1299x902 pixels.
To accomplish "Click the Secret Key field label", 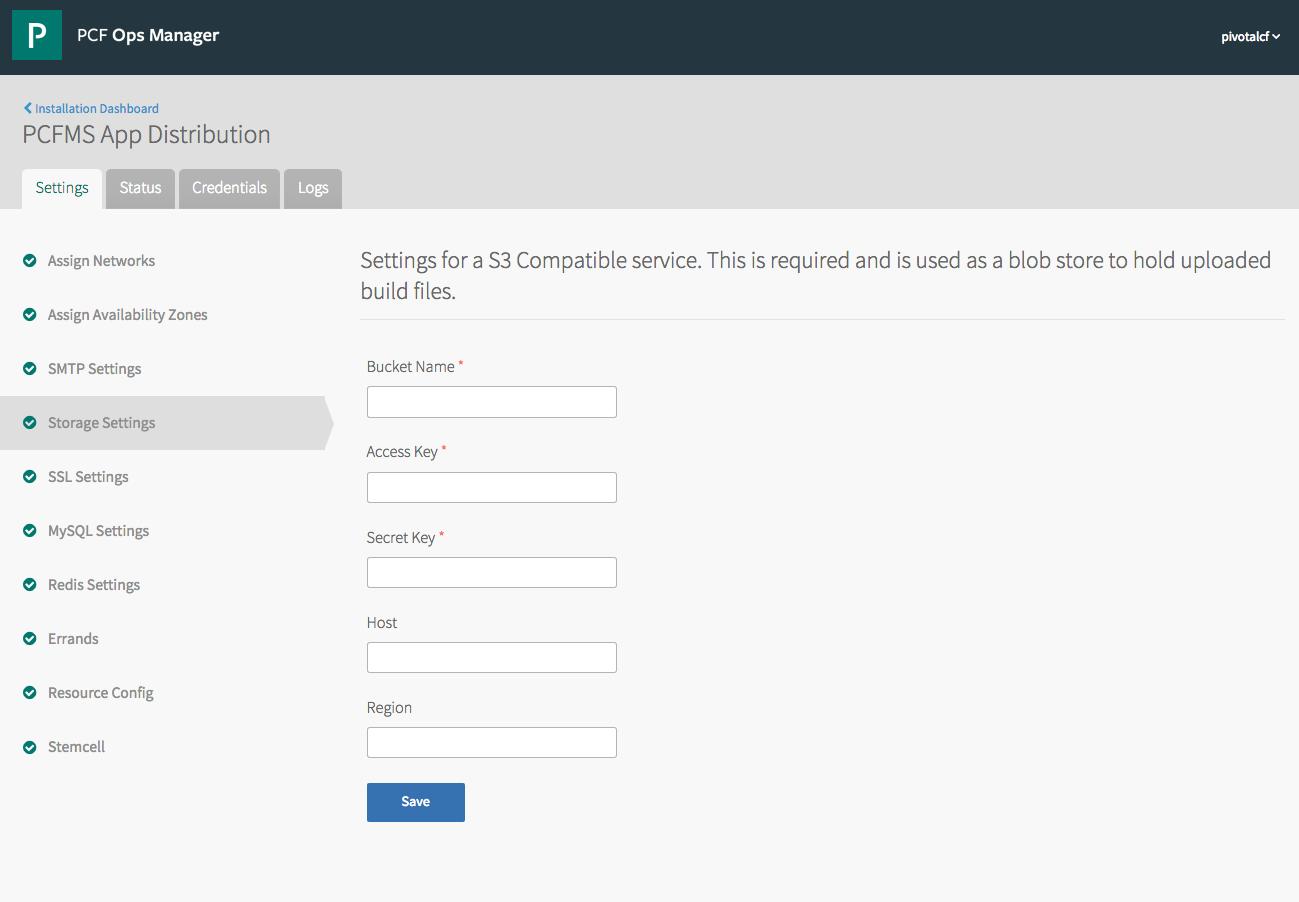I will (401, 538).
